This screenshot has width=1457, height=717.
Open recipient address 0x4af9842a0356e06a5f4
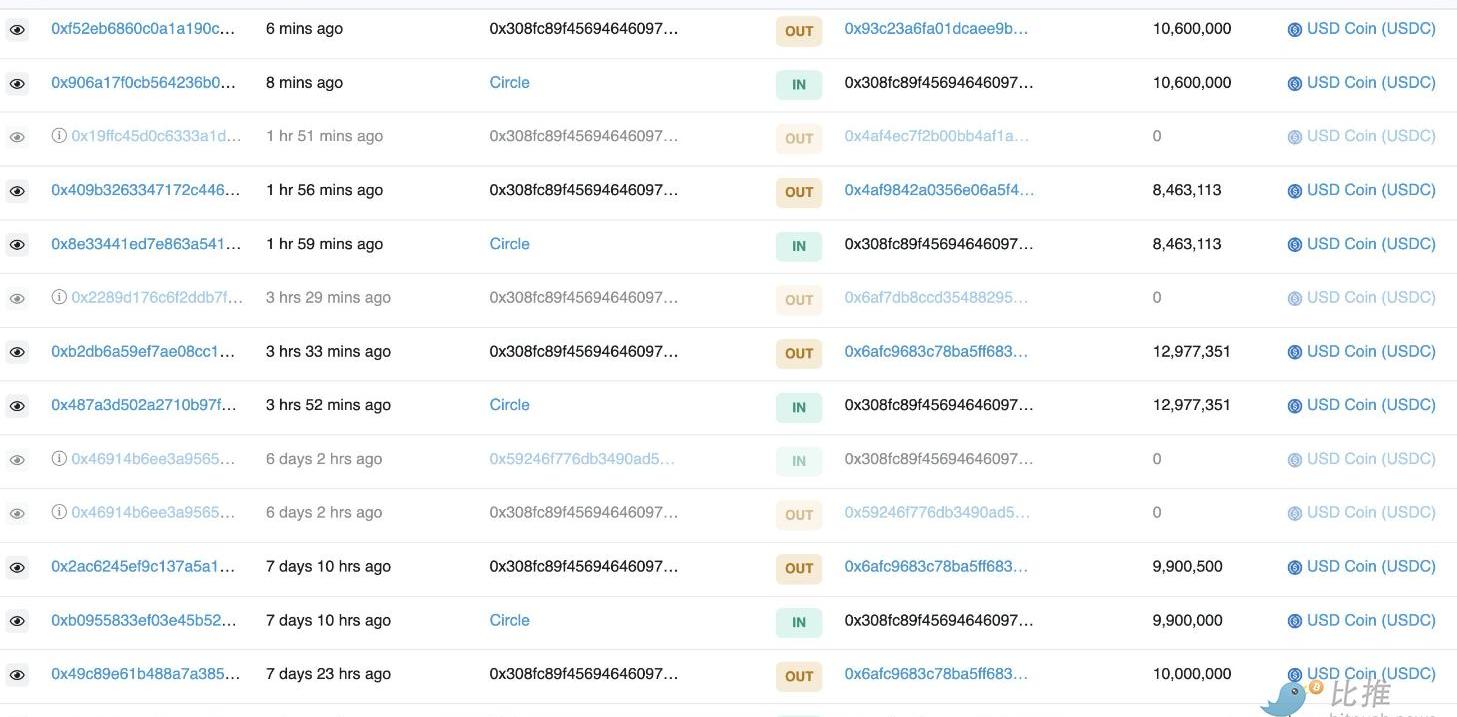click(938, 190)
